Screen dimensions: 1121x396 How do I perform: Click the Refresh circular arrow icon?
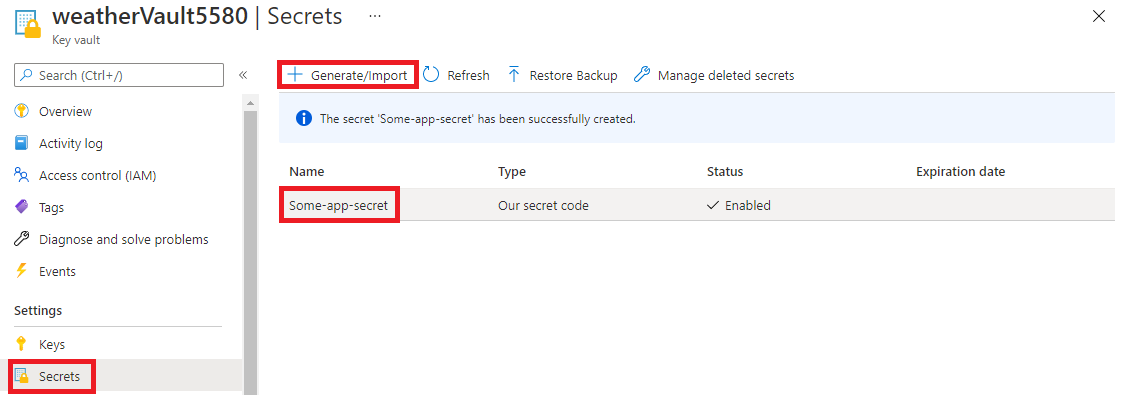431,74
